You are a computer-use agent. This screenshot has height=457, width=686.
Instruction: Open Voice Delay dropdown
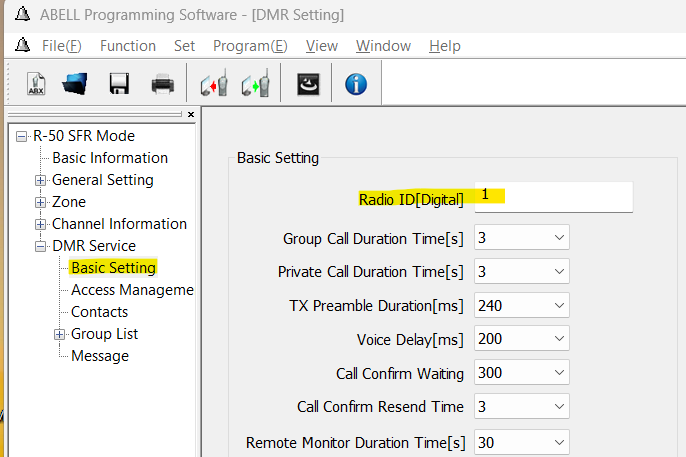point(522,338)
